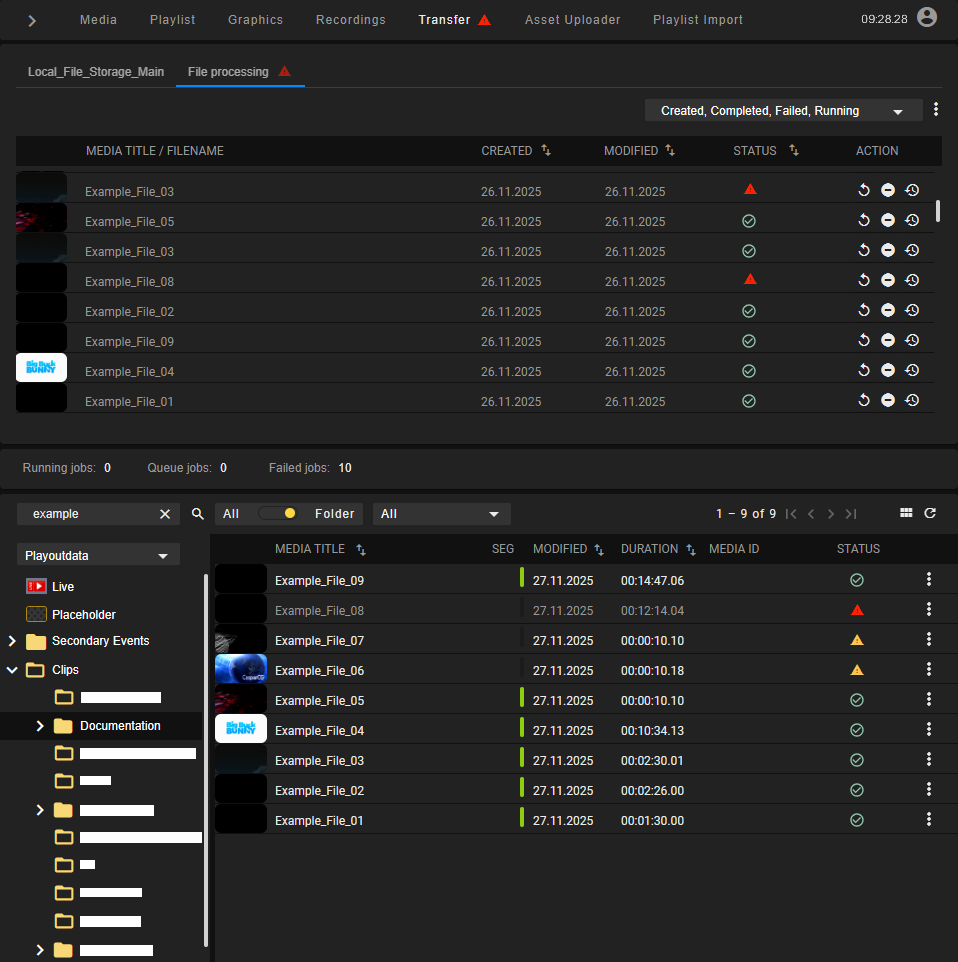The image size is (958, 962).
Task: Open the options kebab menu beside the status filter
Action: 936,109
